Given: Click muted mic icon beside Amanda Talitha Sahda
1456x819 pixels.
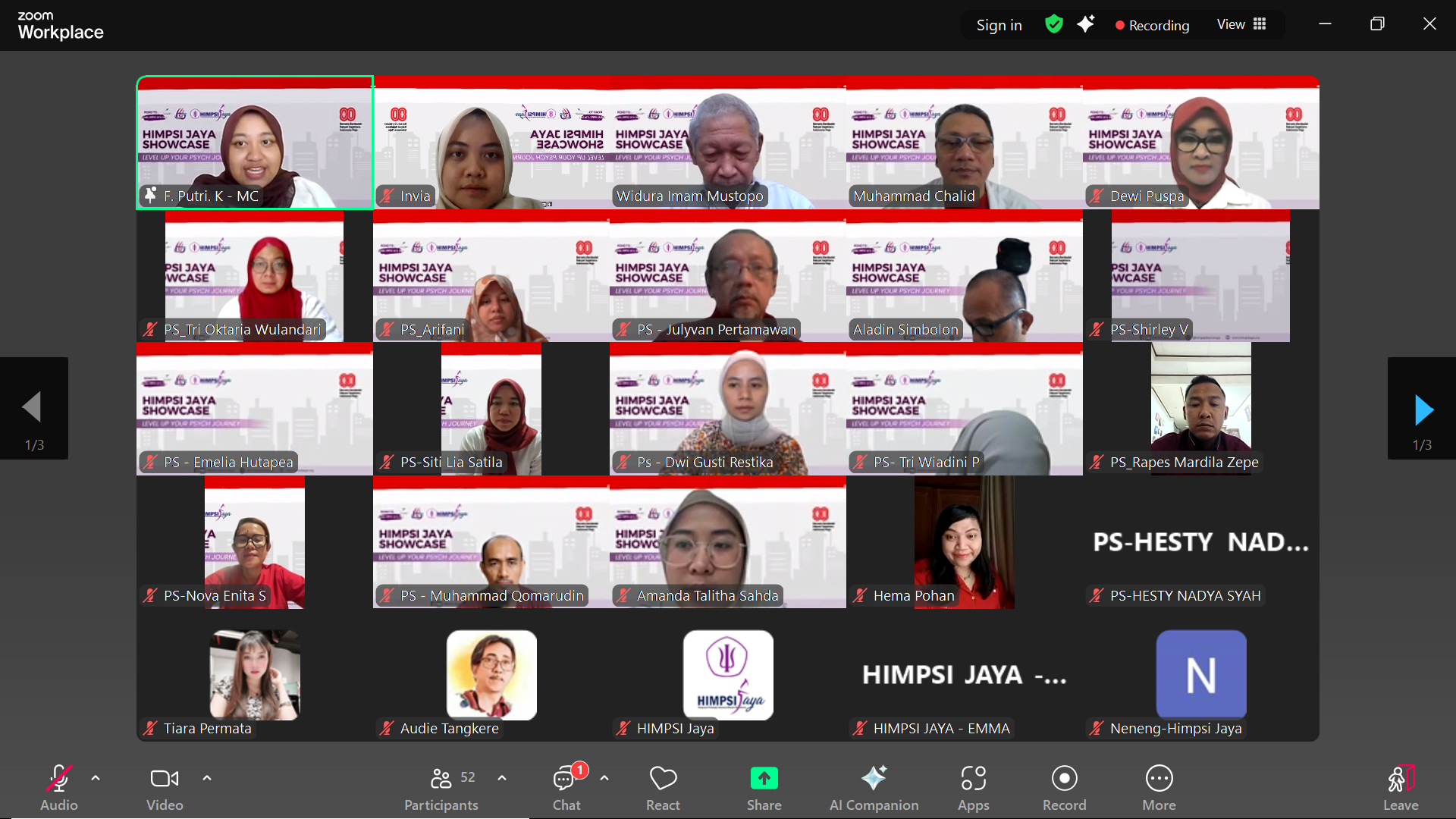Looking at the screenshot, I should pyautogui.click(x=623, y=595).
